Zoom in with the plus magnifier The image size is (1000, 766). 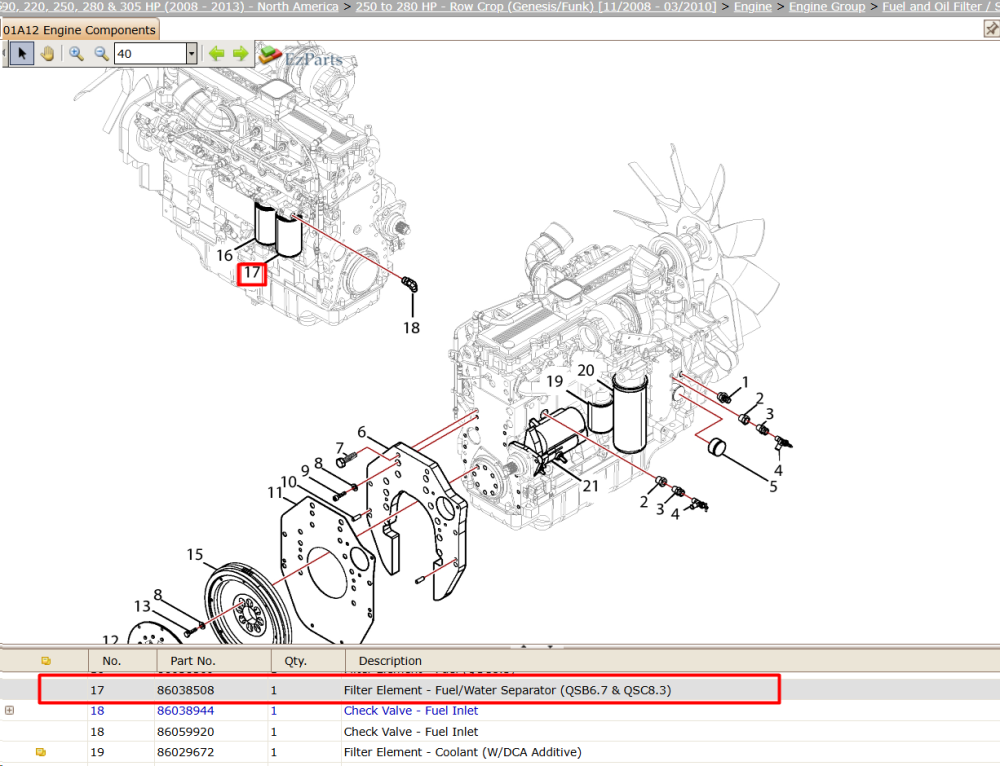[77, 54]
